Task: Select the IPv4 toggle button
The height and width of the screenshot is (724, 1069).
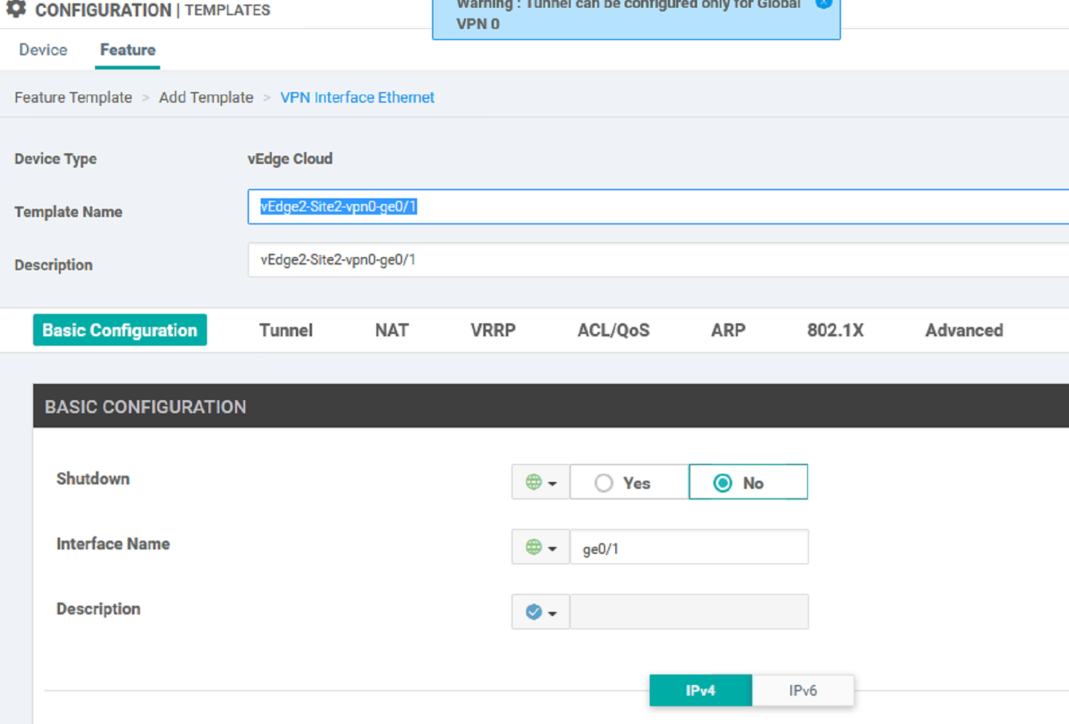Action: (701, 691)
